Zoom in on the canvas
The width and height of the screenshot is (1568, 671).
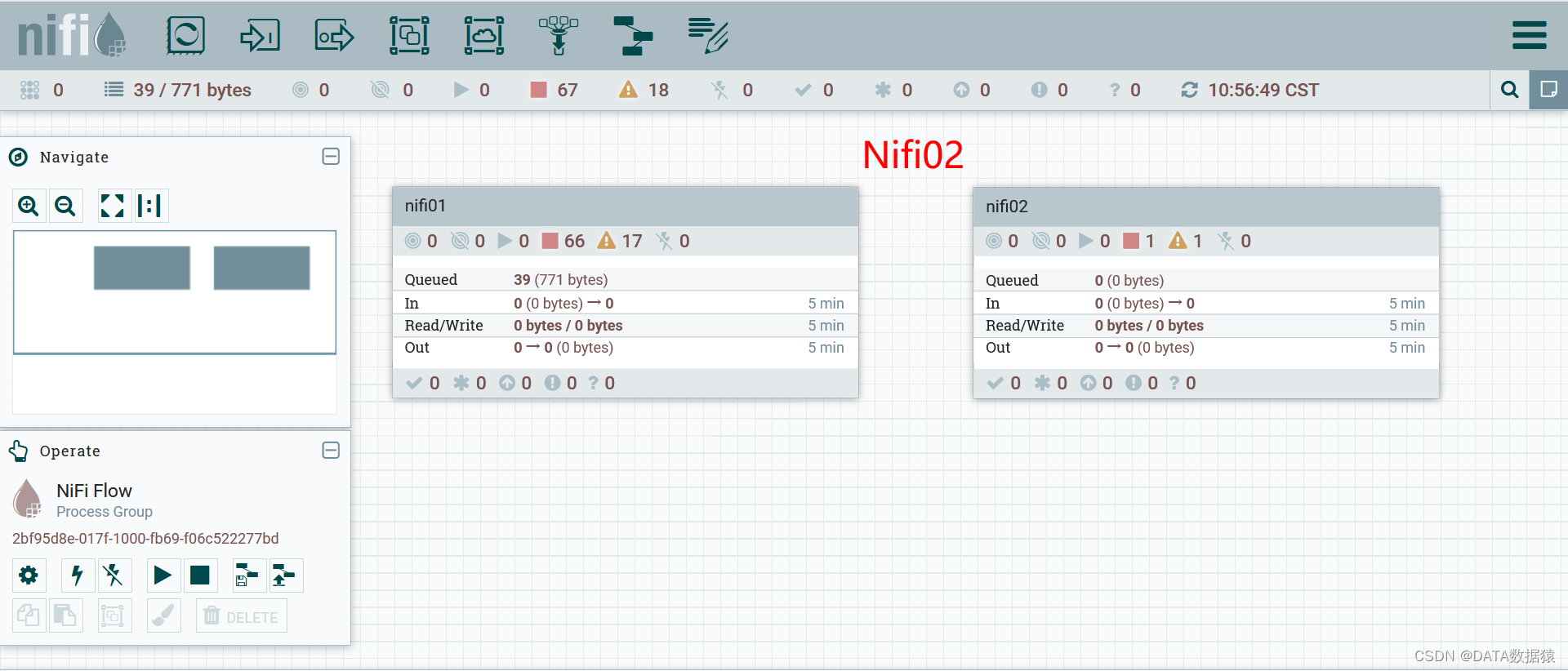point(29,206)
